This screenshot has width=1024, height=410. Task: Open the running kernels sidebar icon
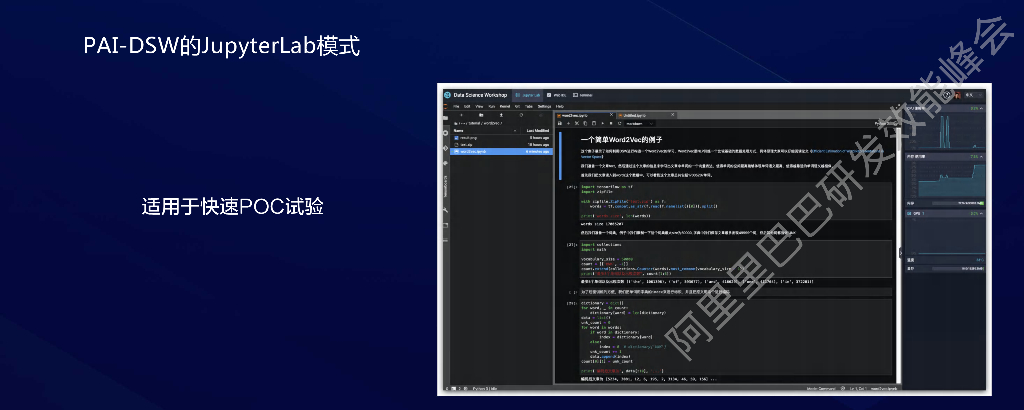445,133
